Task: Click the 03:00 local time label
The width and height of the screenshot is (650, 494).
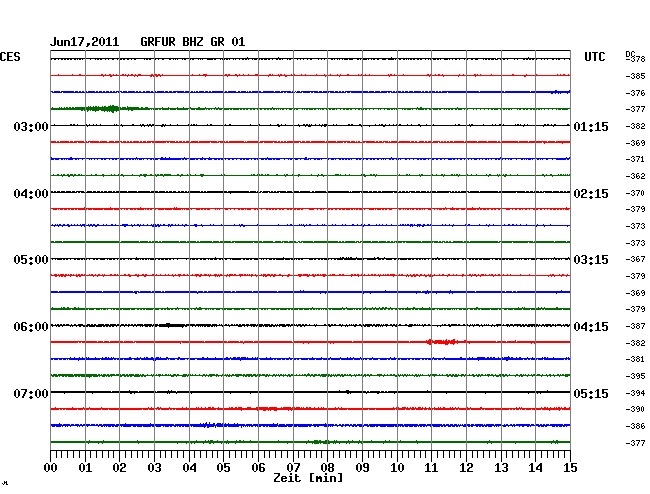Action: point(31,126)
